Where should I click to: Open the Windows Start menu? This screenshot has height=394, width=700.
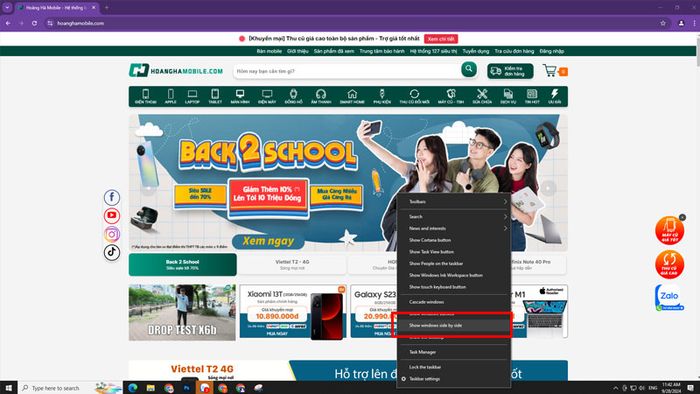pos(8,388)
